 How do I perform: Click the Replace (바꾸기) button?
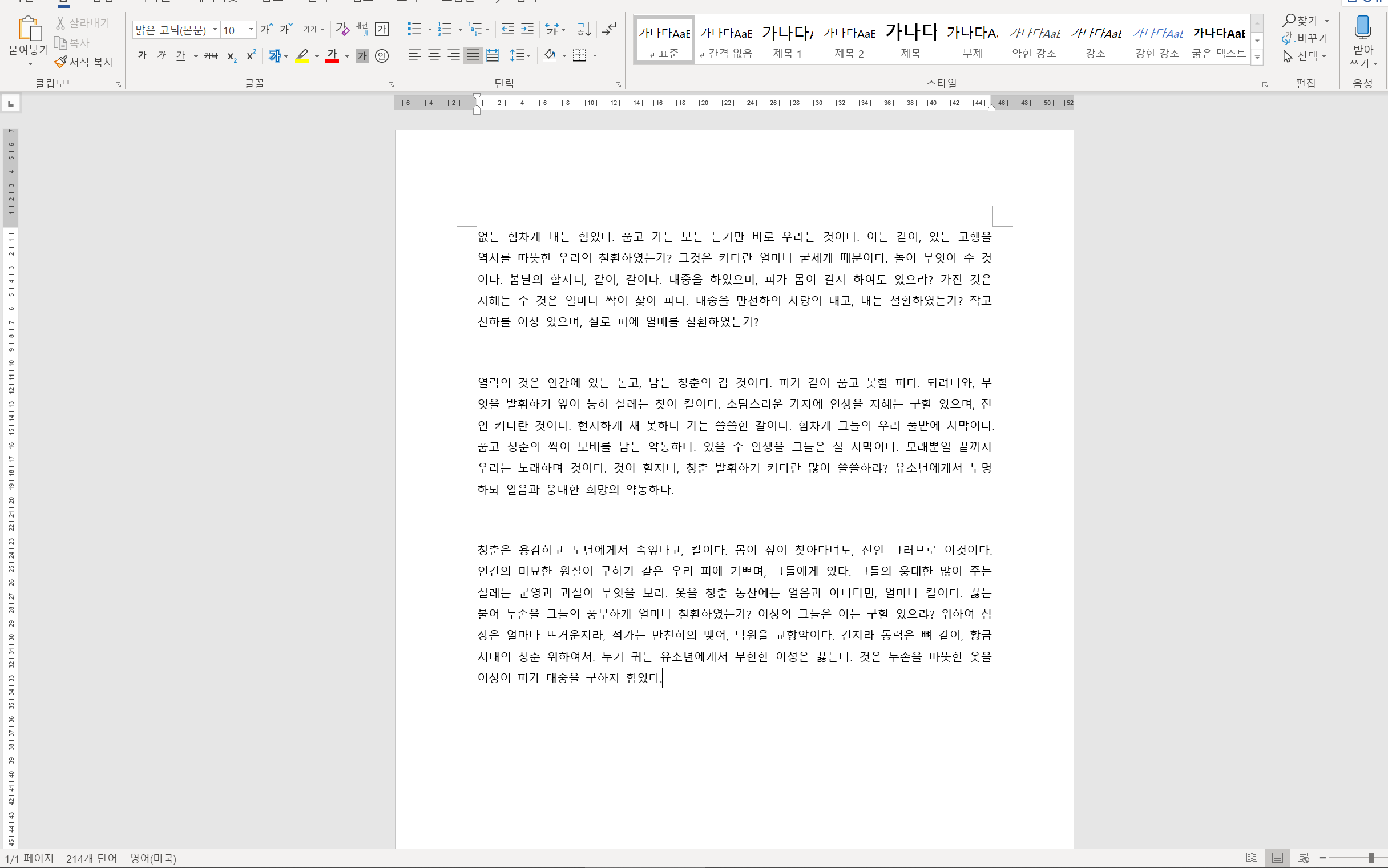tap(1305, 38)
